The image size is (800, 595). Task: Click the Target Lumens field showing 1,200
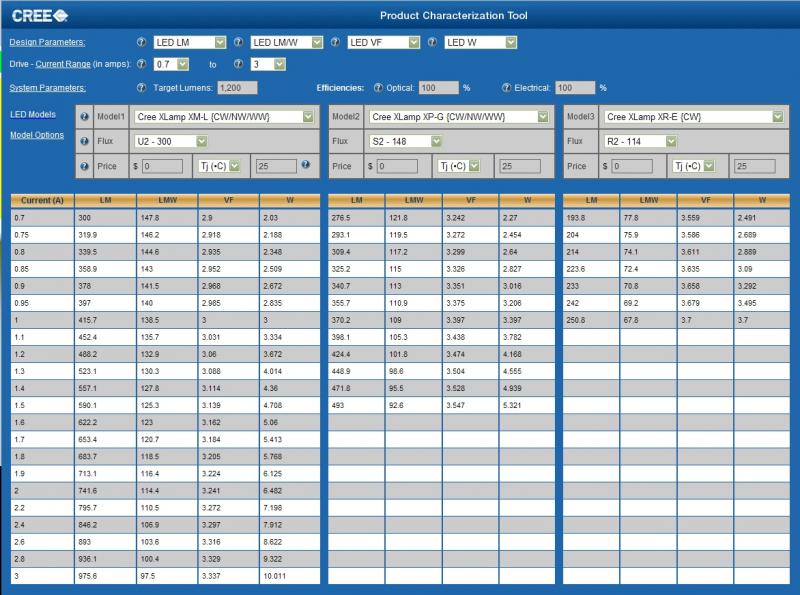(237, 88)
